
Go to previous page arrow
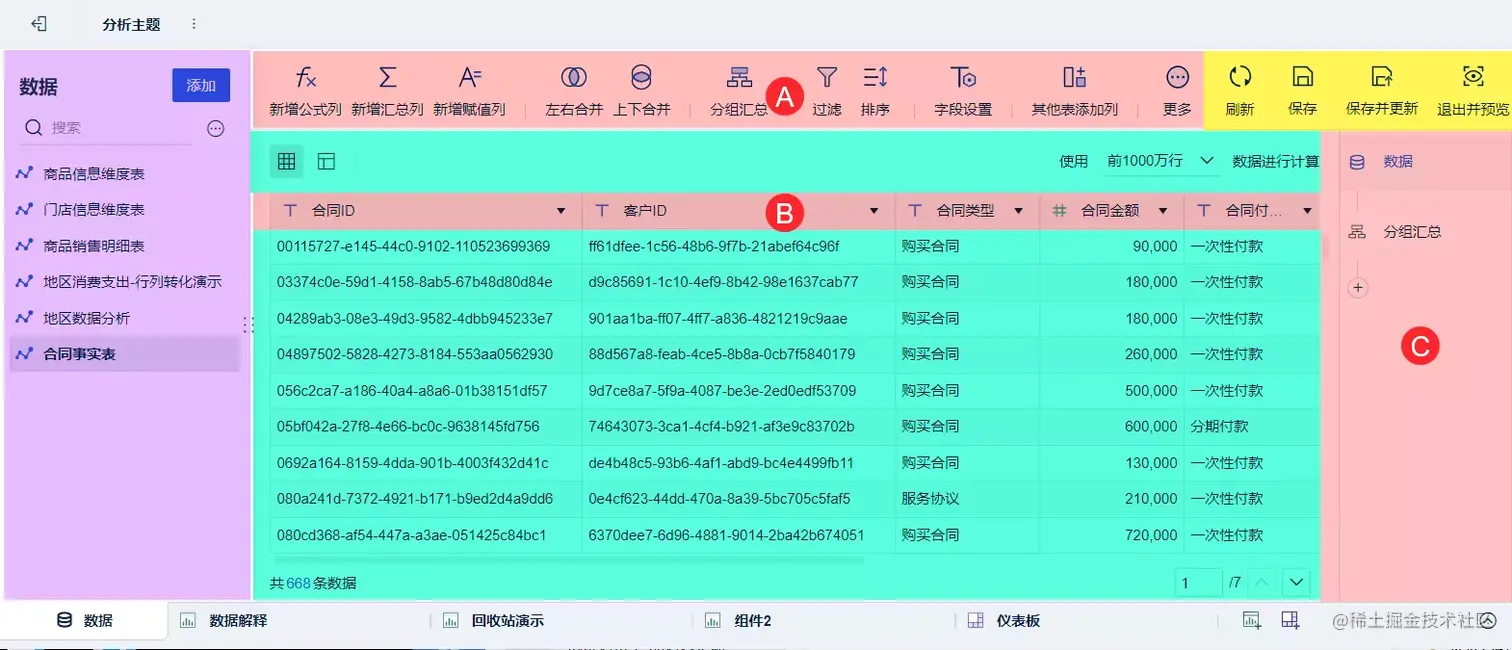[x=1262, y=582]
